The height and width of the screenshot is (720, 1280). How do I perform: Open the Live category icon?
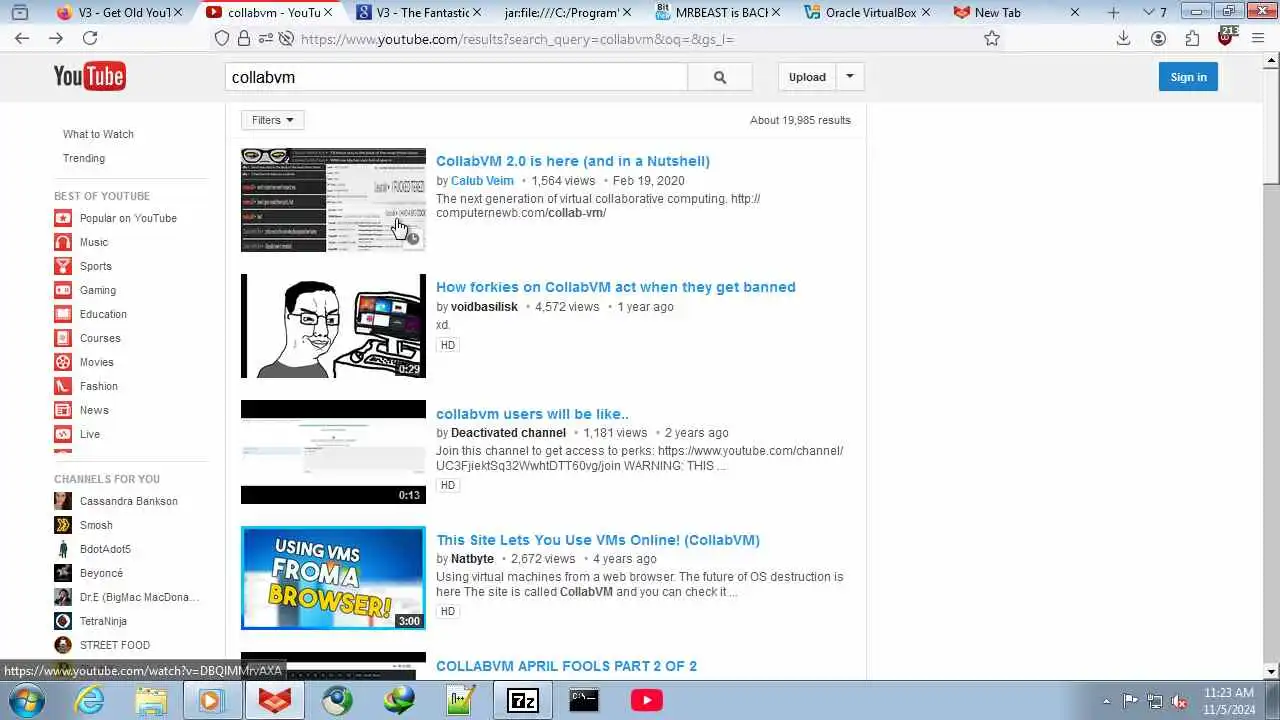63,434
